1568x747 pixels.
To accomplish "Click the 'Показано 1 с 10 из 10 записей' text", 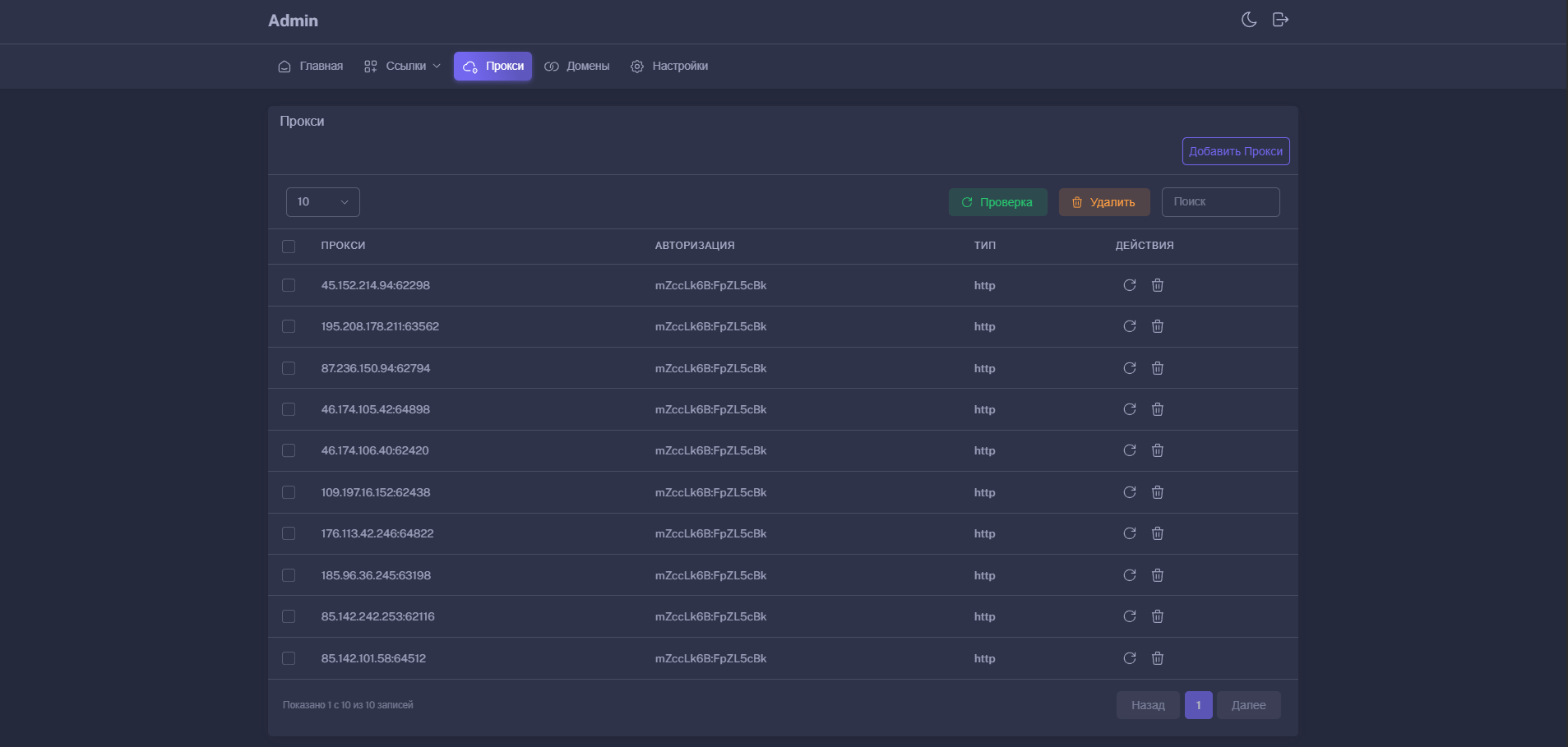I will (348, 705).
